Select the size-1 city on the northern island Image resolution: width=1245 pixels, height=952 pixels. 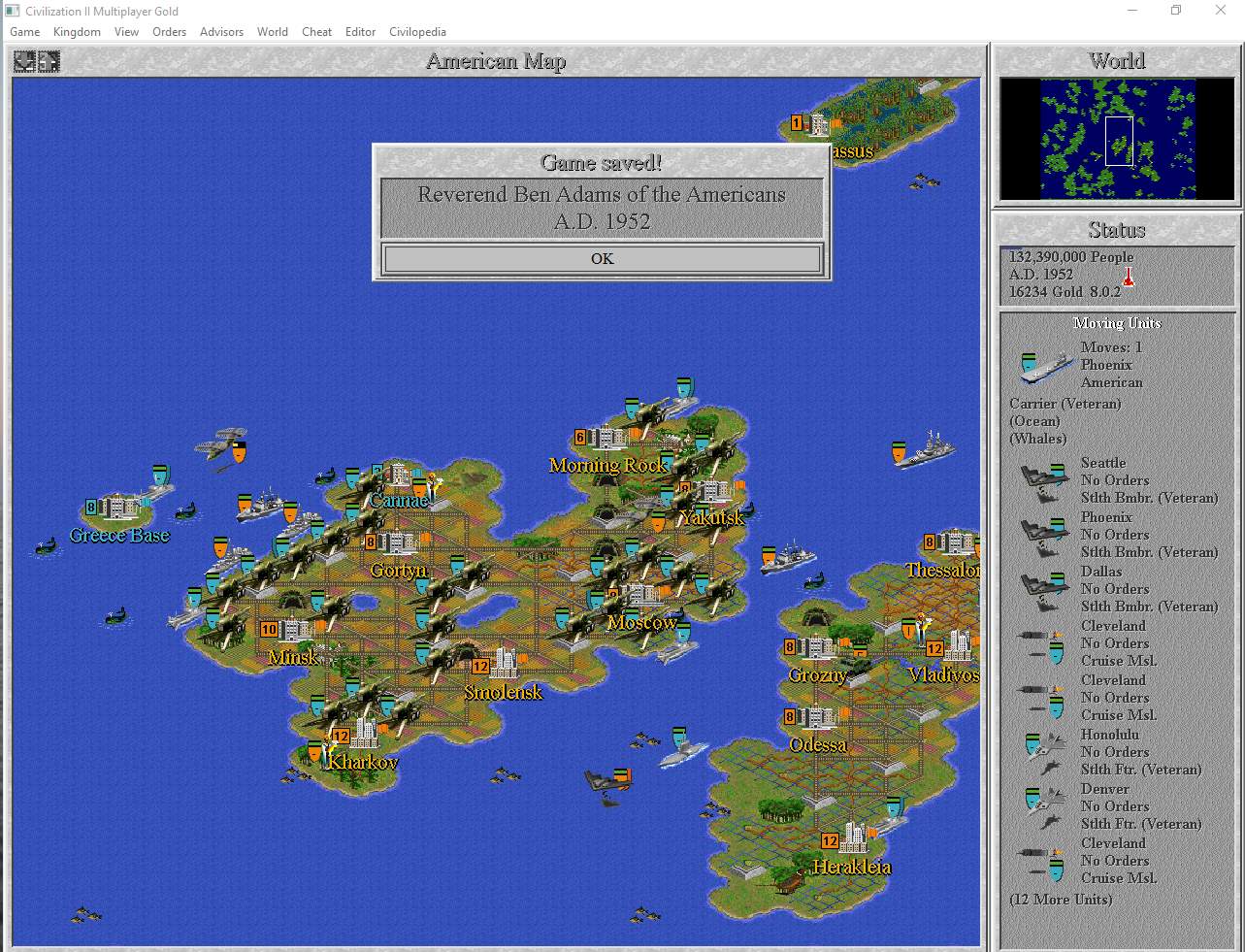tap(820, 123)
